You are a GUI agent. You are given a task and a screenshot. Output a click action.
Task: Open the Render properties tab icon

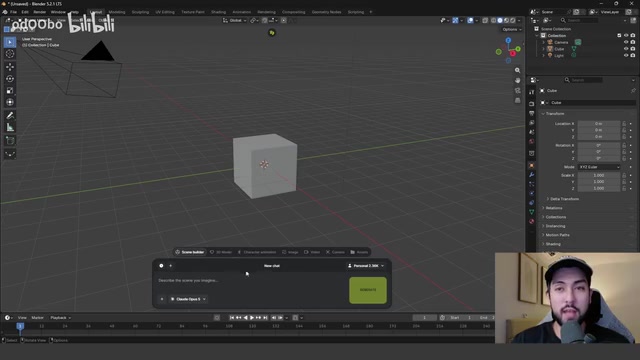[531, 104]
